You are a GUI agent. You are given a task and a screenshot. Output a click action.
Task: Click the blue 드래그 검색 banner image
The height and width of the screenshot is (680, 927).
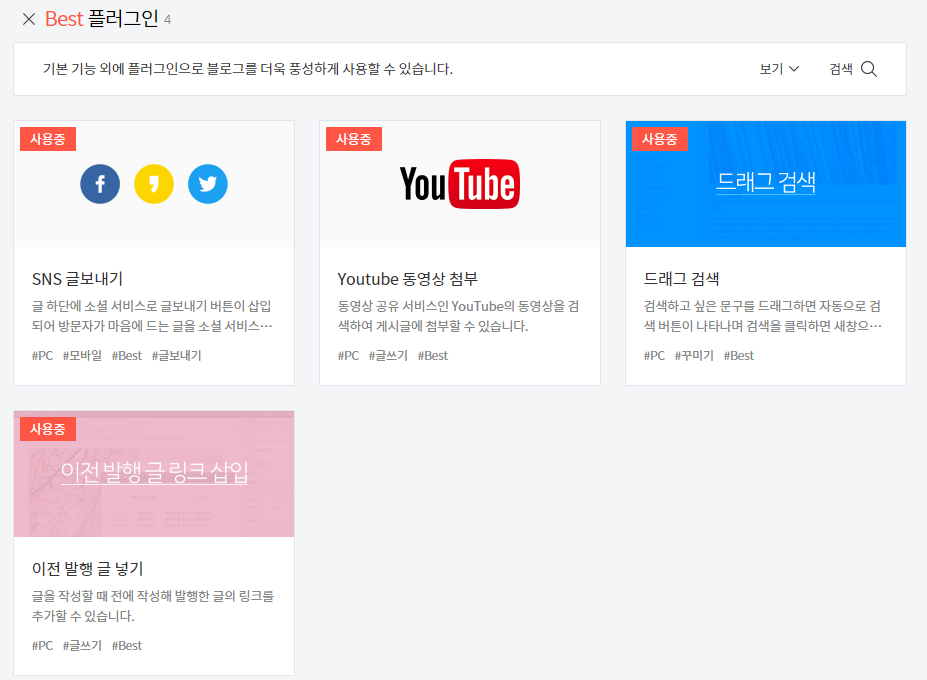[x=766, y=184]
